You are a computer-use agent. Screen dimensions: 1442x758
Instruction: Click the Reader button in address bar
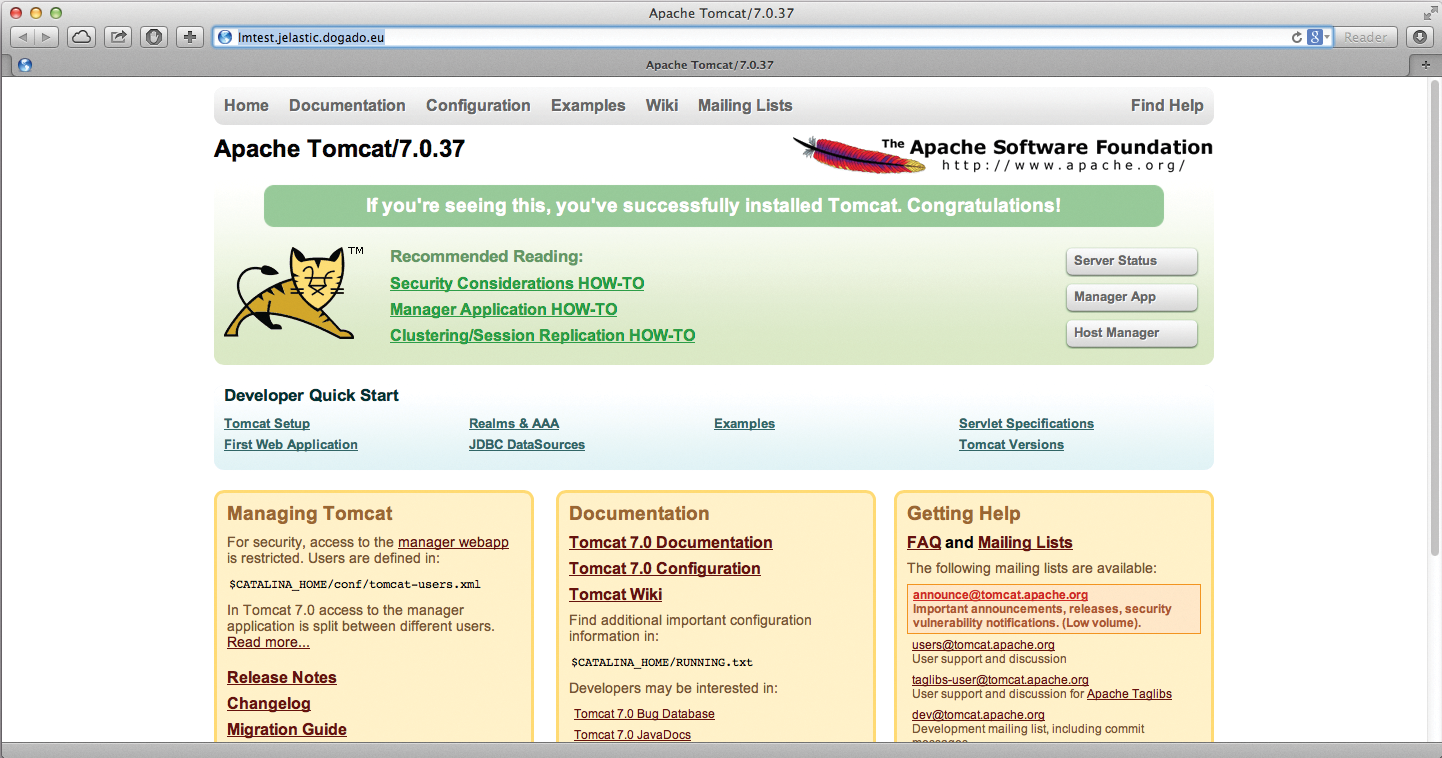click(x=1365, y=37)
